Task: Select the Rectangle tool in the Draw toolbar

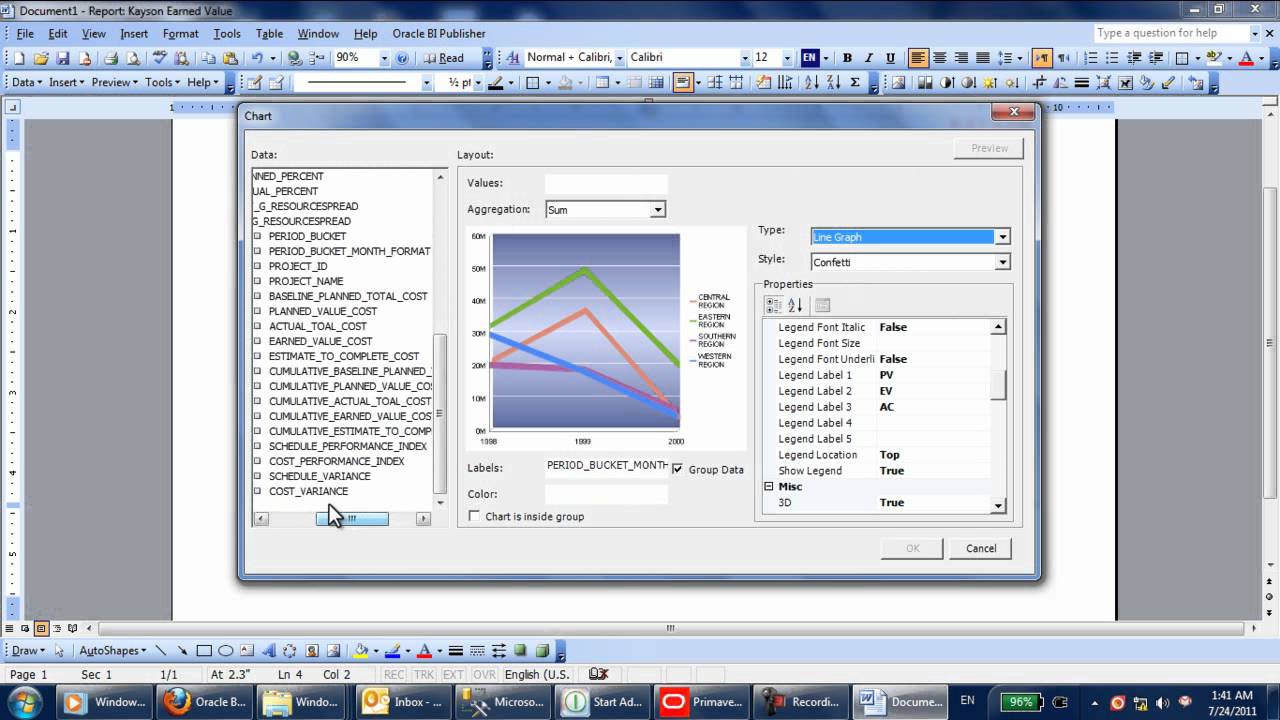Action: [204, 651]
